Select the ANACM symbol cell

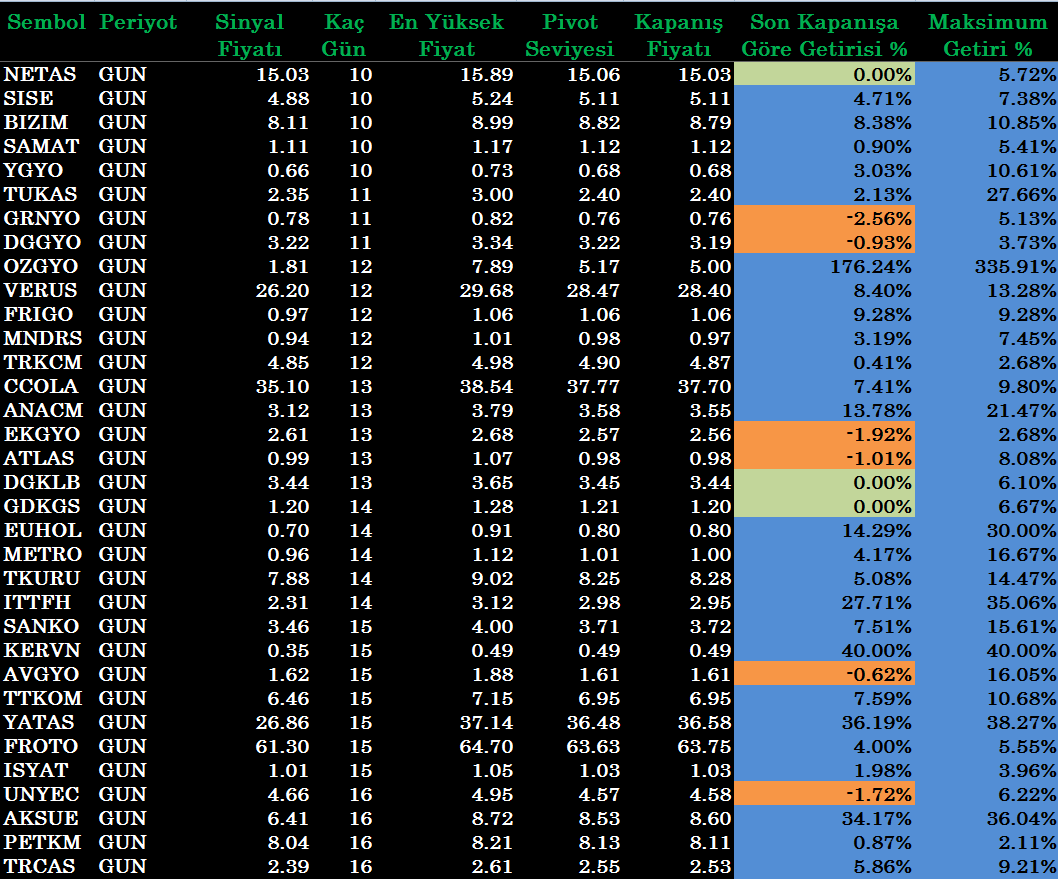click(43, 409)
